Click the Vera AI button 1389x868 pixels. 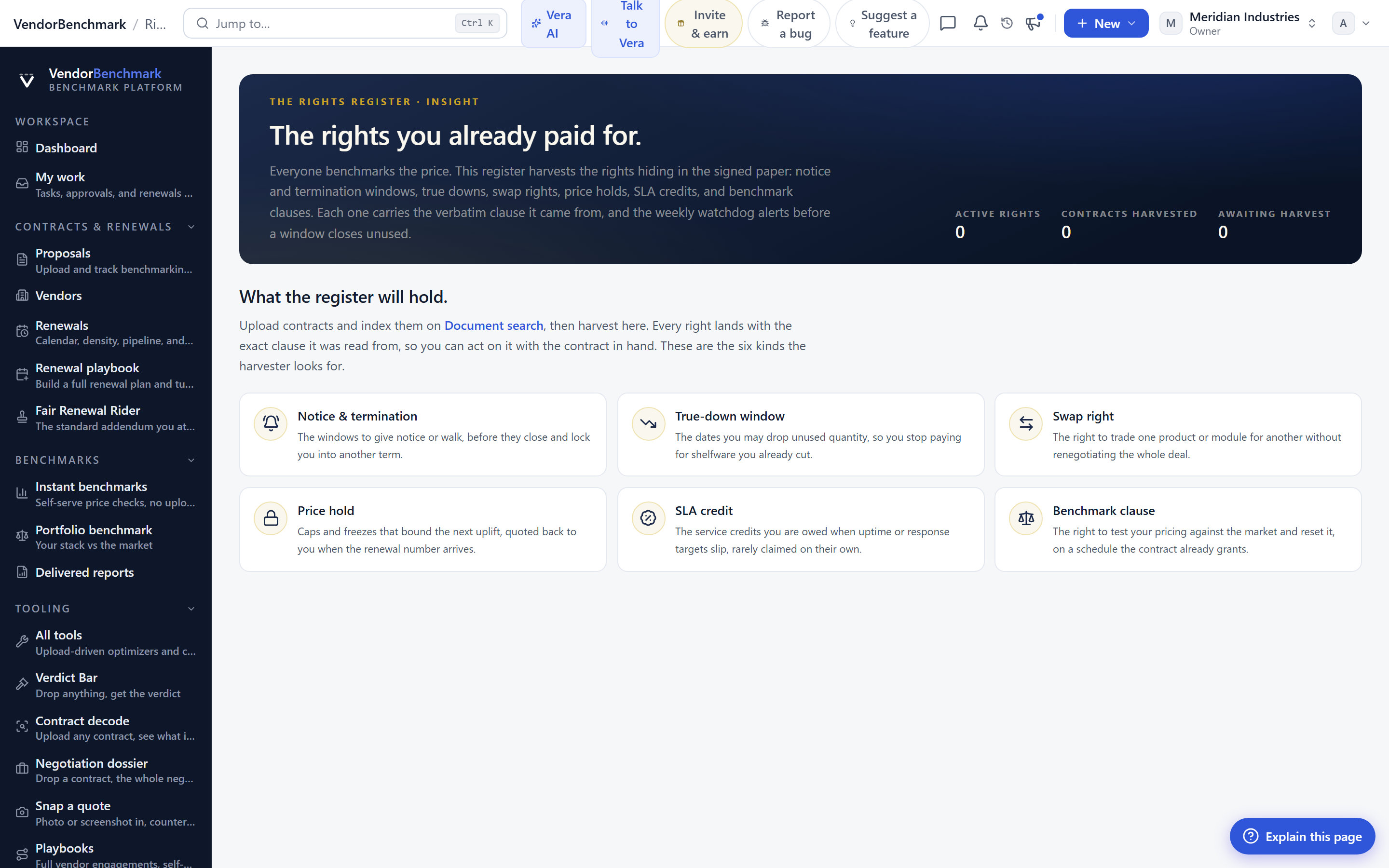553,24
